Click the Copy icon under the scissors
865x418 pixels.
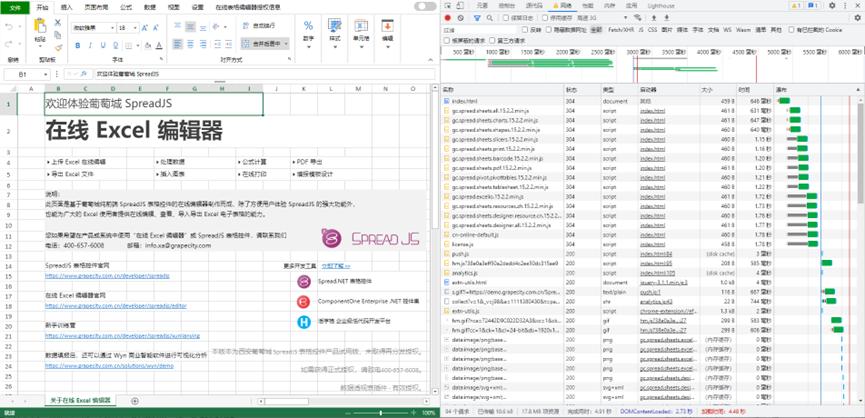[57, 35]
